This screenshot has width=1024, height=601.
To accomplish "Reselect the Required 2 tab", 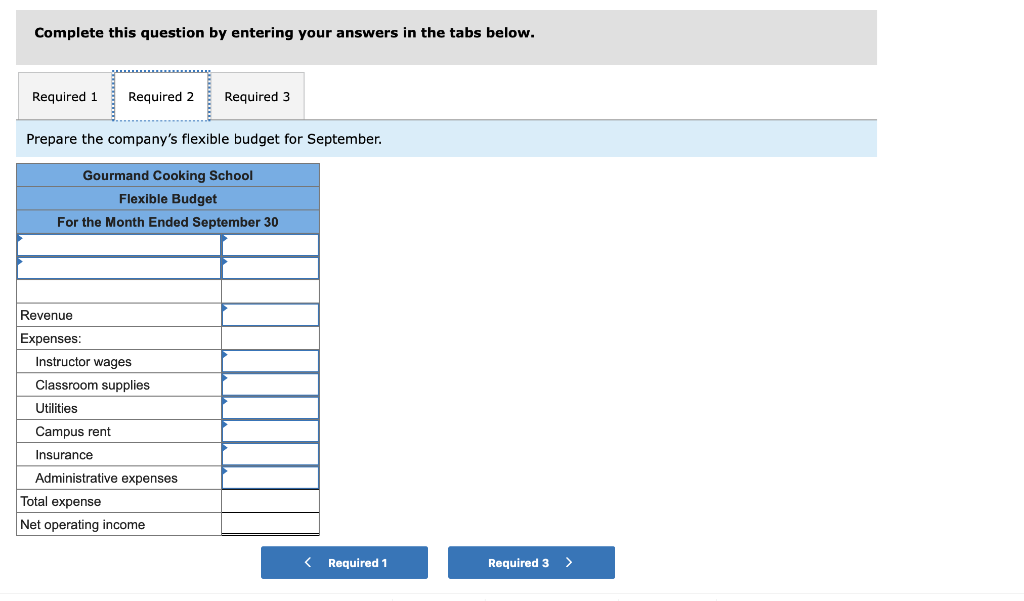I will point(161,96).
